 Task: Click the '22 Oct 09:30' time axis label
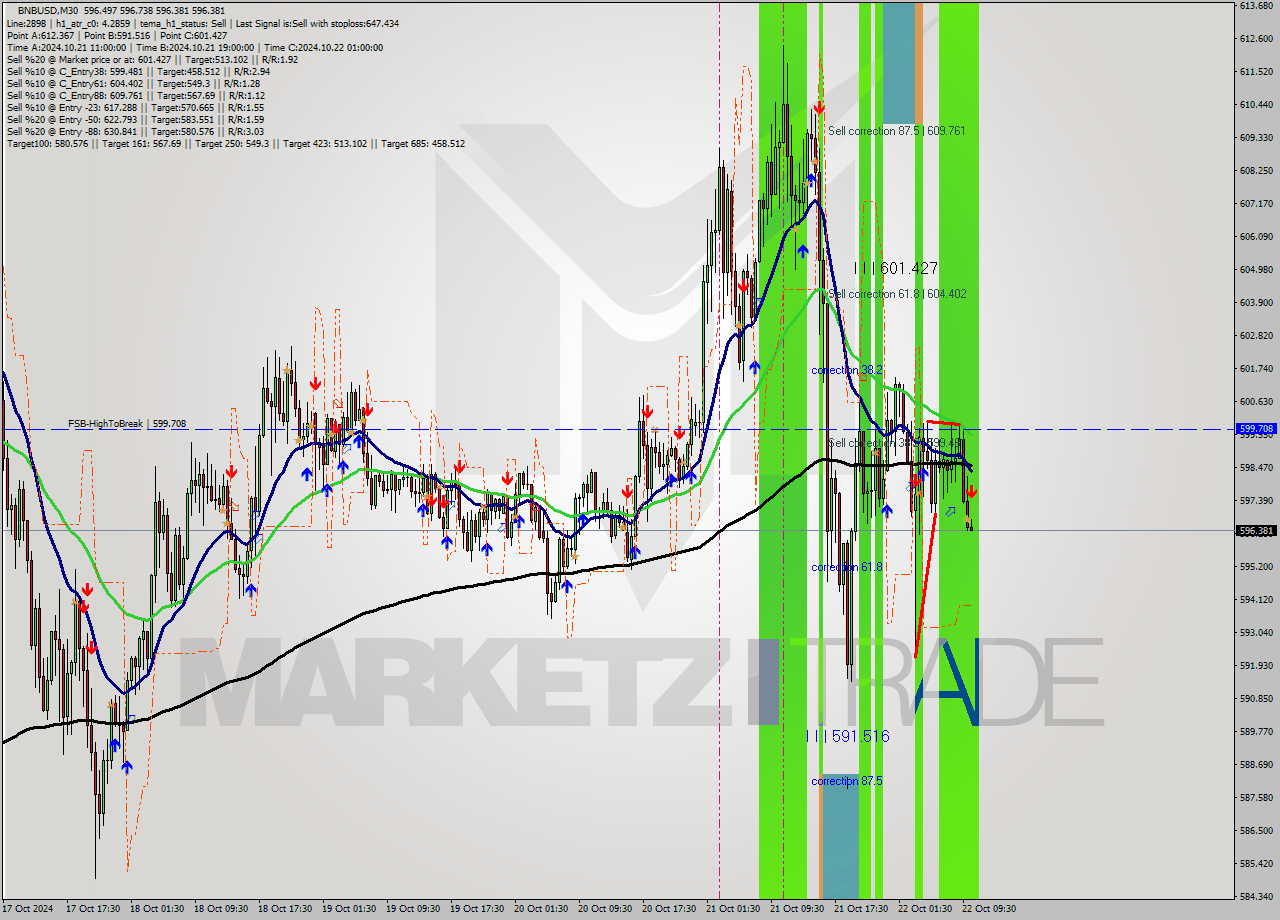click(x=989, y=909)
